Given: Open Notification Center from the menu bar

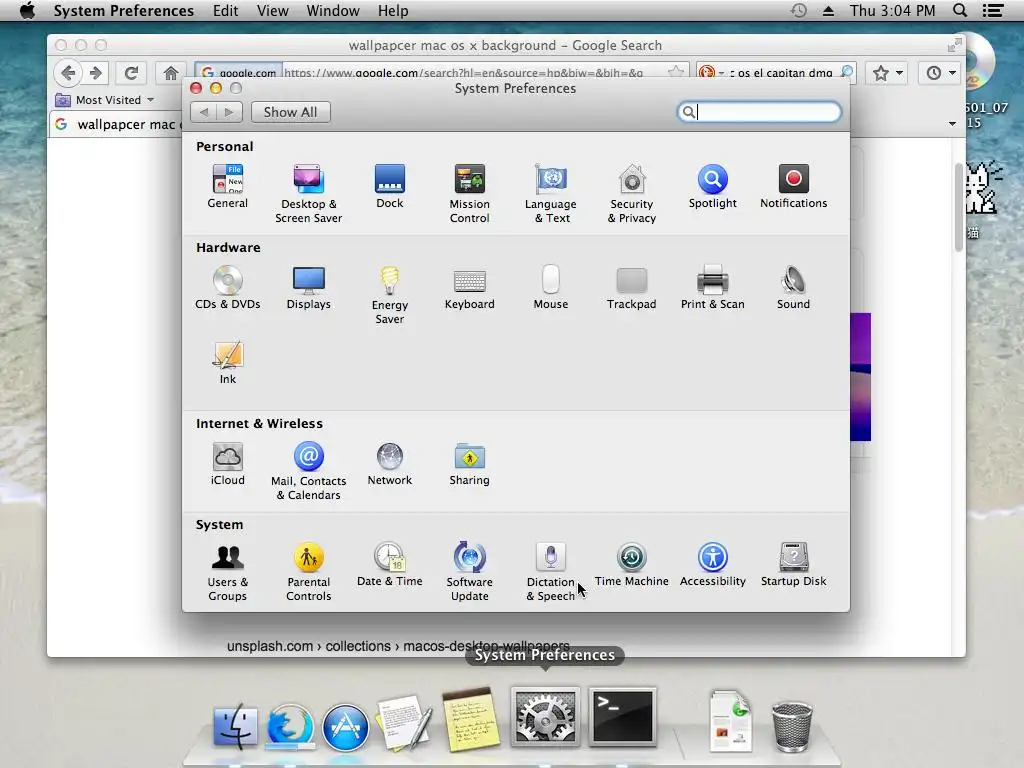Looking at the screenshot, I should tap(993, 10).
